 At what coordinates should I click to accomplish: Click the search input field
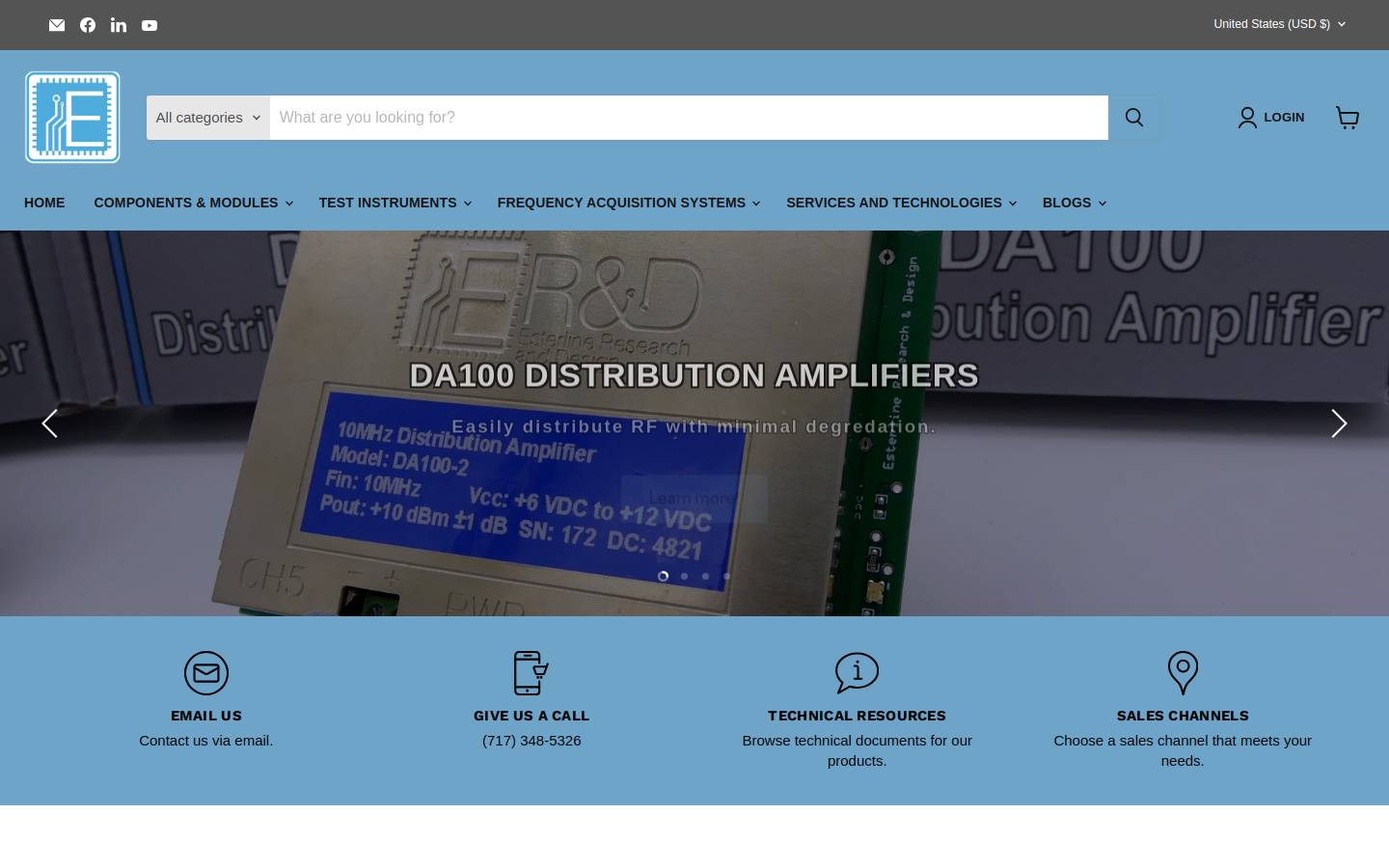(x=689, y=118)
